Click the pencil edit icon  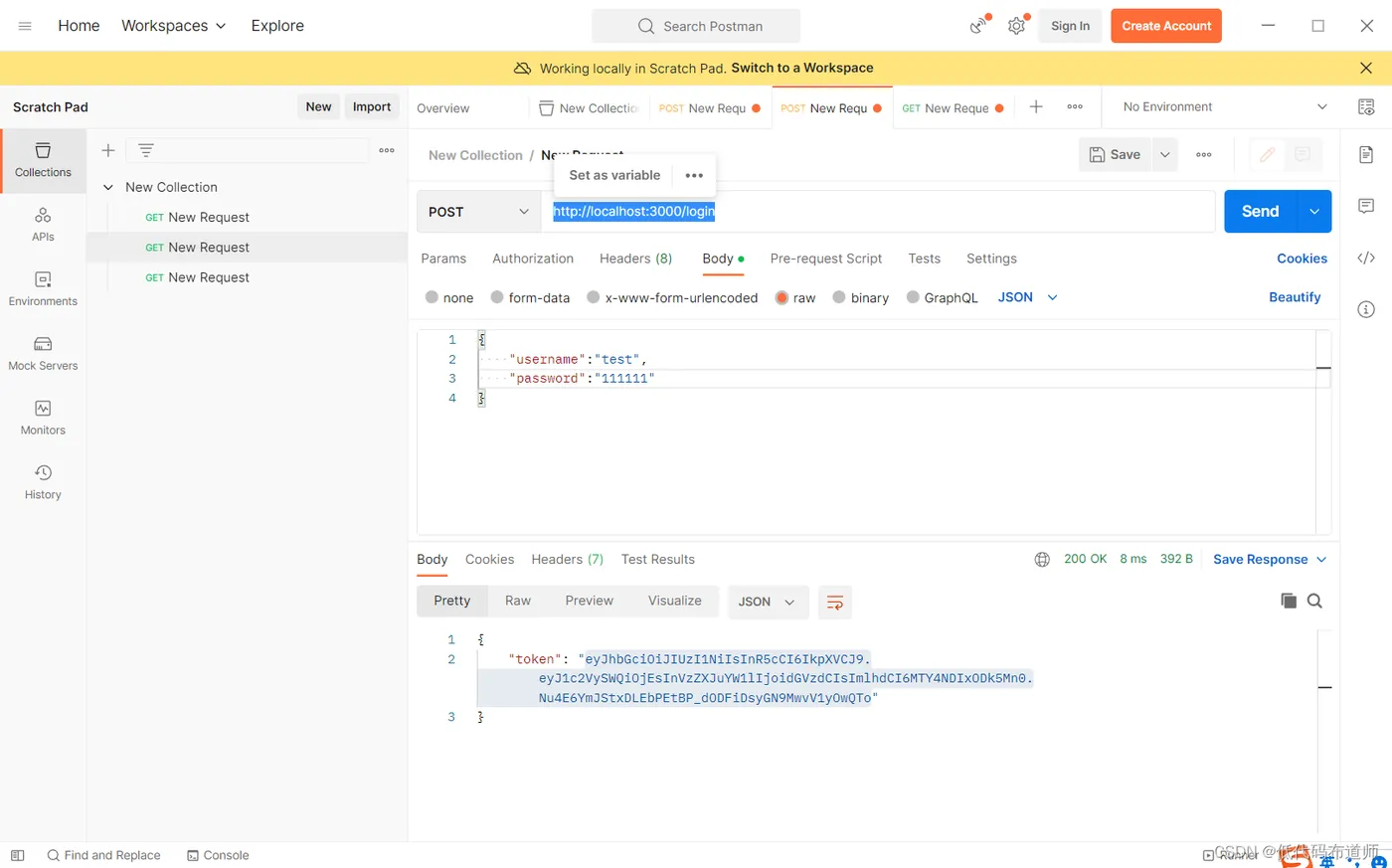[x=1267, y=155]
